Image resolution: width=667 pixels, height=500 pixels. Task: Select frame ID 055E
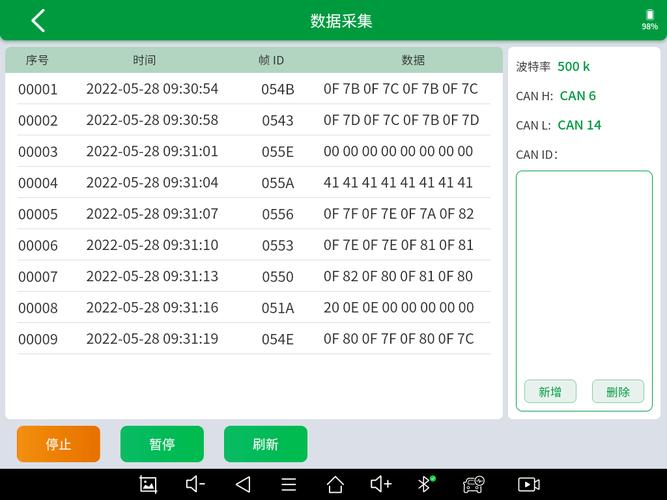point(278,152)
